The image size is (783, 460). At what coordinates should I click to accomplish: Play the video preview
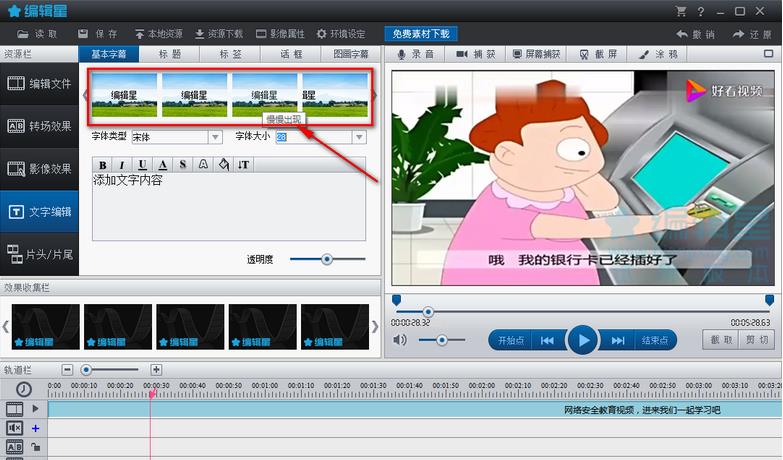point(582,340)
